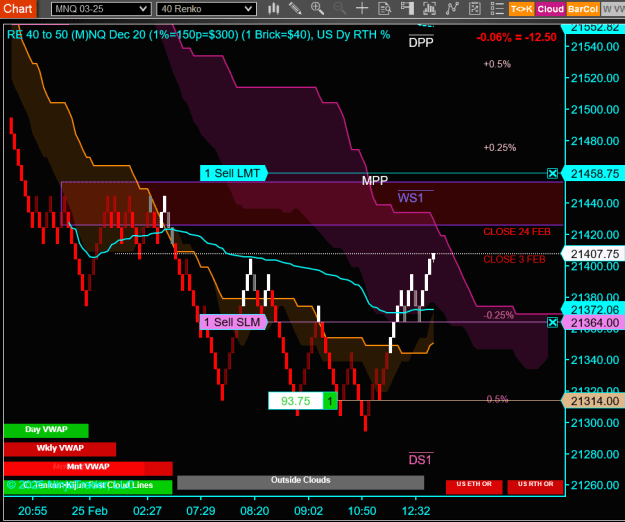Screen dimensions: 625x522
Task: Click the zoom in magnifier icon
Action: [x=317, y=8]
